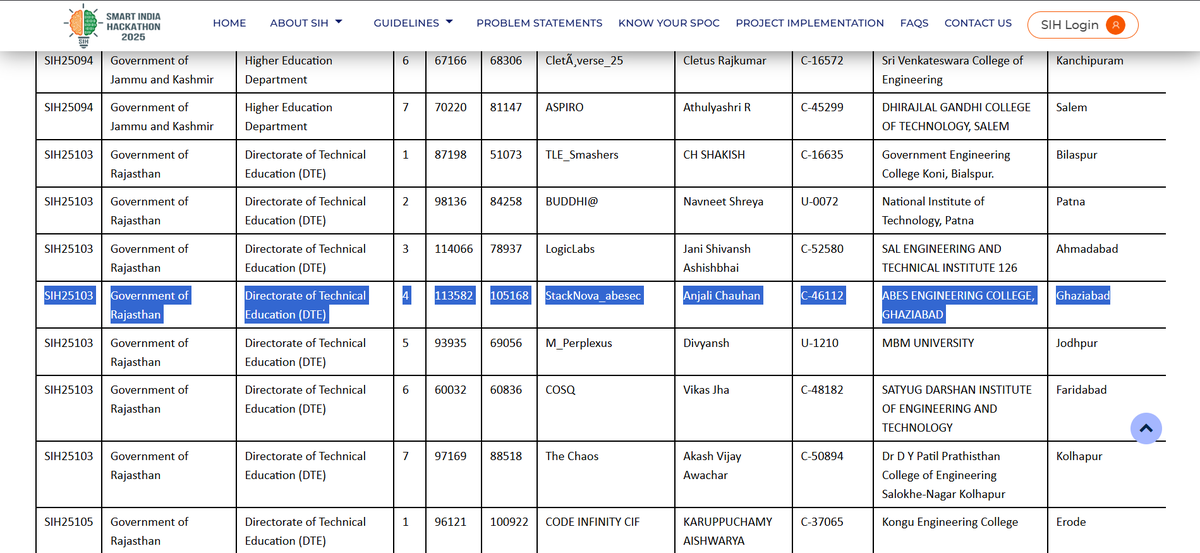Click the value 100922 in last row

(509, 522)
